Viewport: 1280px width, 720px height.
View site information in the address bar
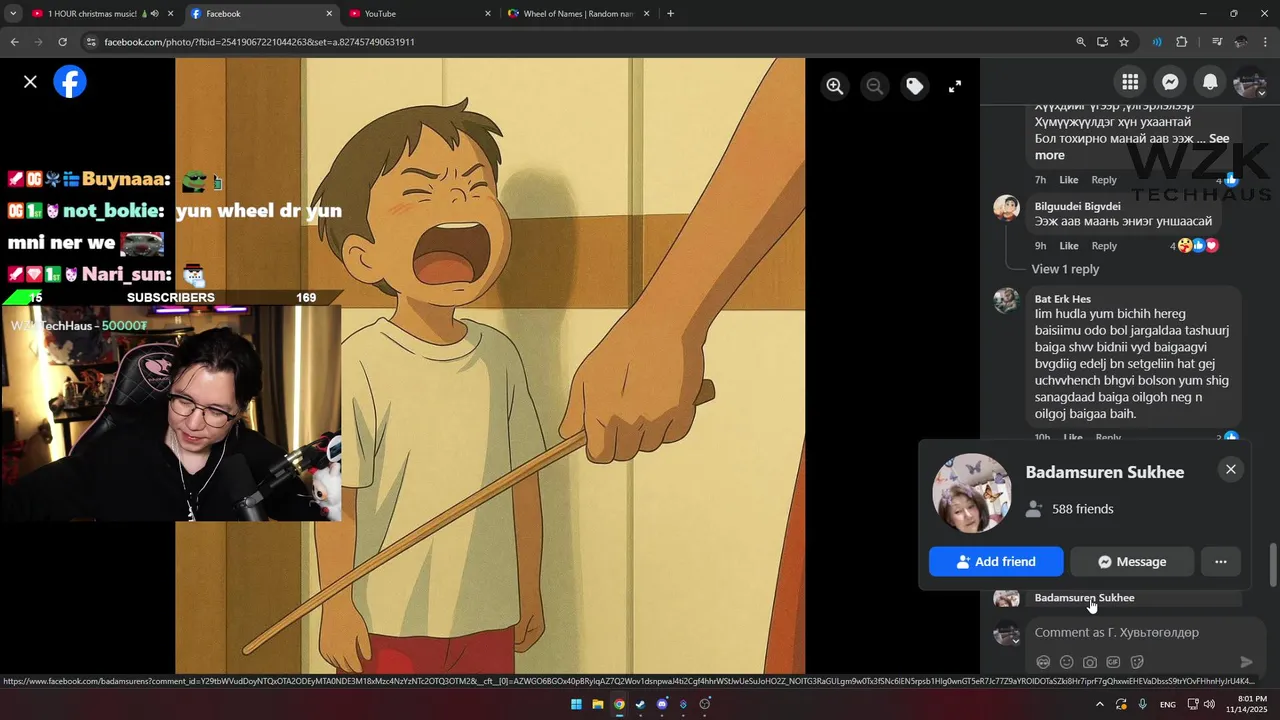[x=91, y=42]
